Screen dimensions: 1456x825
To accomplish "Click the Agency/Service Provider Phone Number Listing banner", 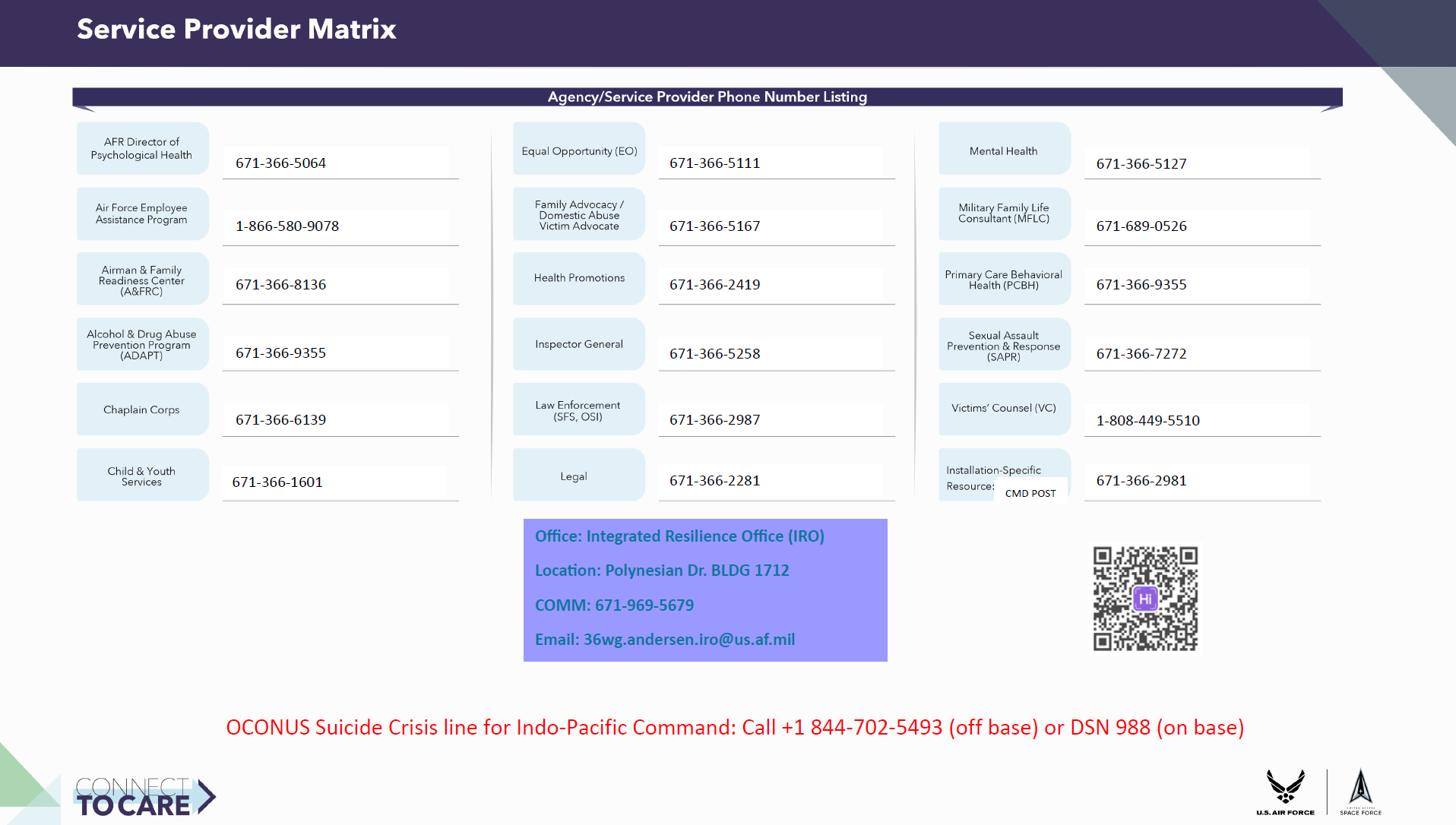I will point(707,96).
